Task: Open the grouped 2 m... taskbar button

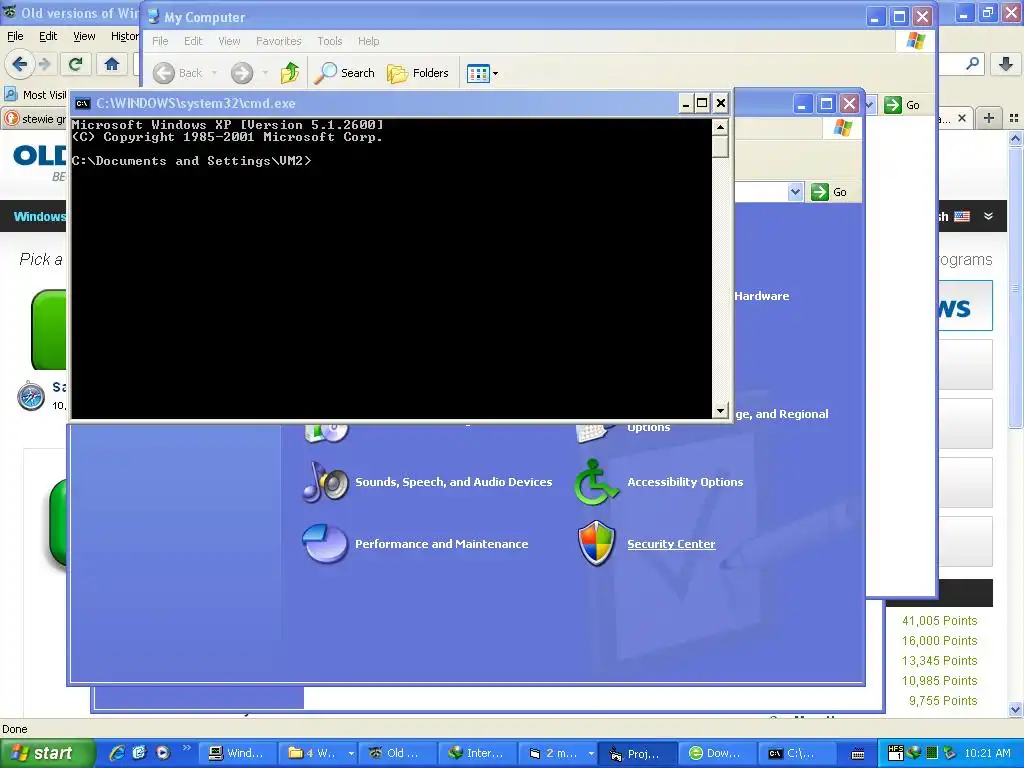Action: click(x=557, y=753)
